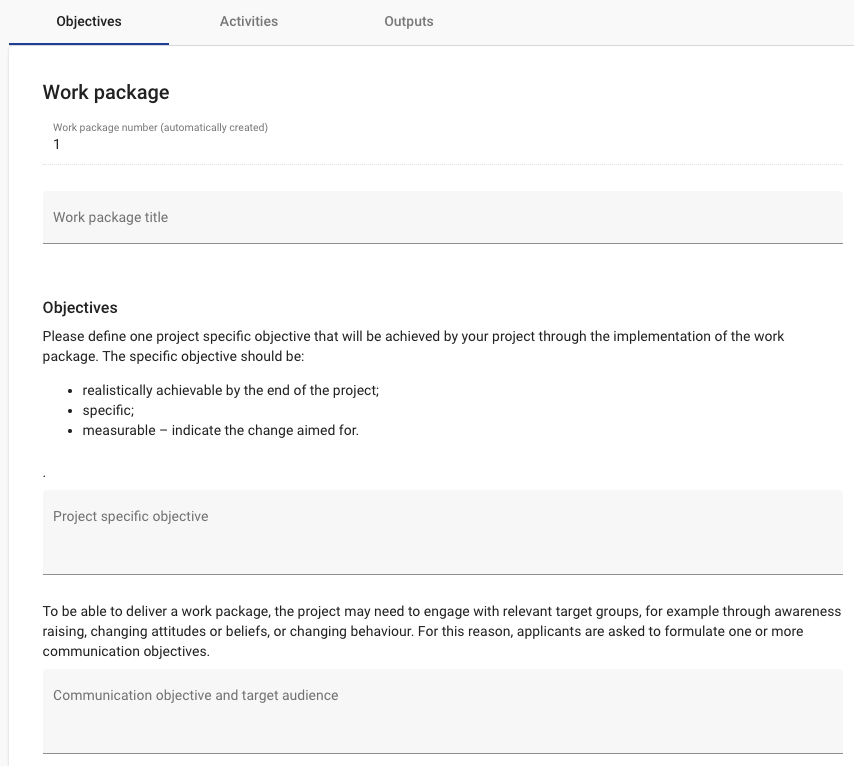Click the 'realistically achievable' bullet point

pos(230,391)
